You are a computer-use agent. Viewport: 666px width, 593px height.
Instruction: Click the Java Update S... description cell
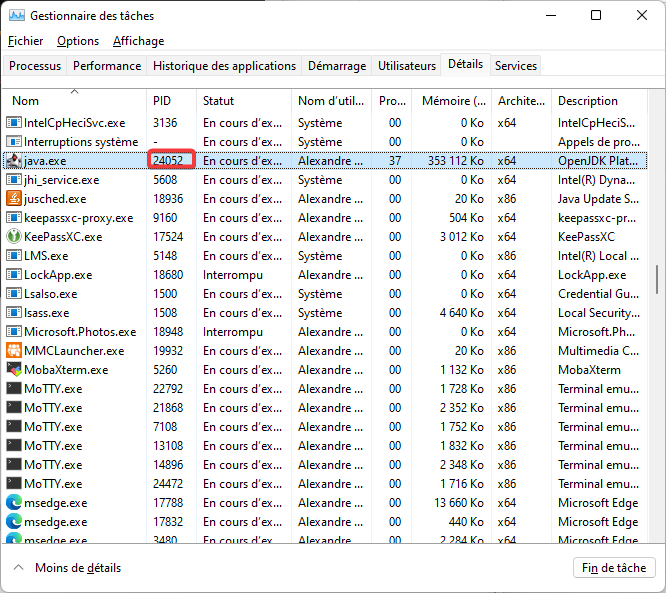point(598,198)
